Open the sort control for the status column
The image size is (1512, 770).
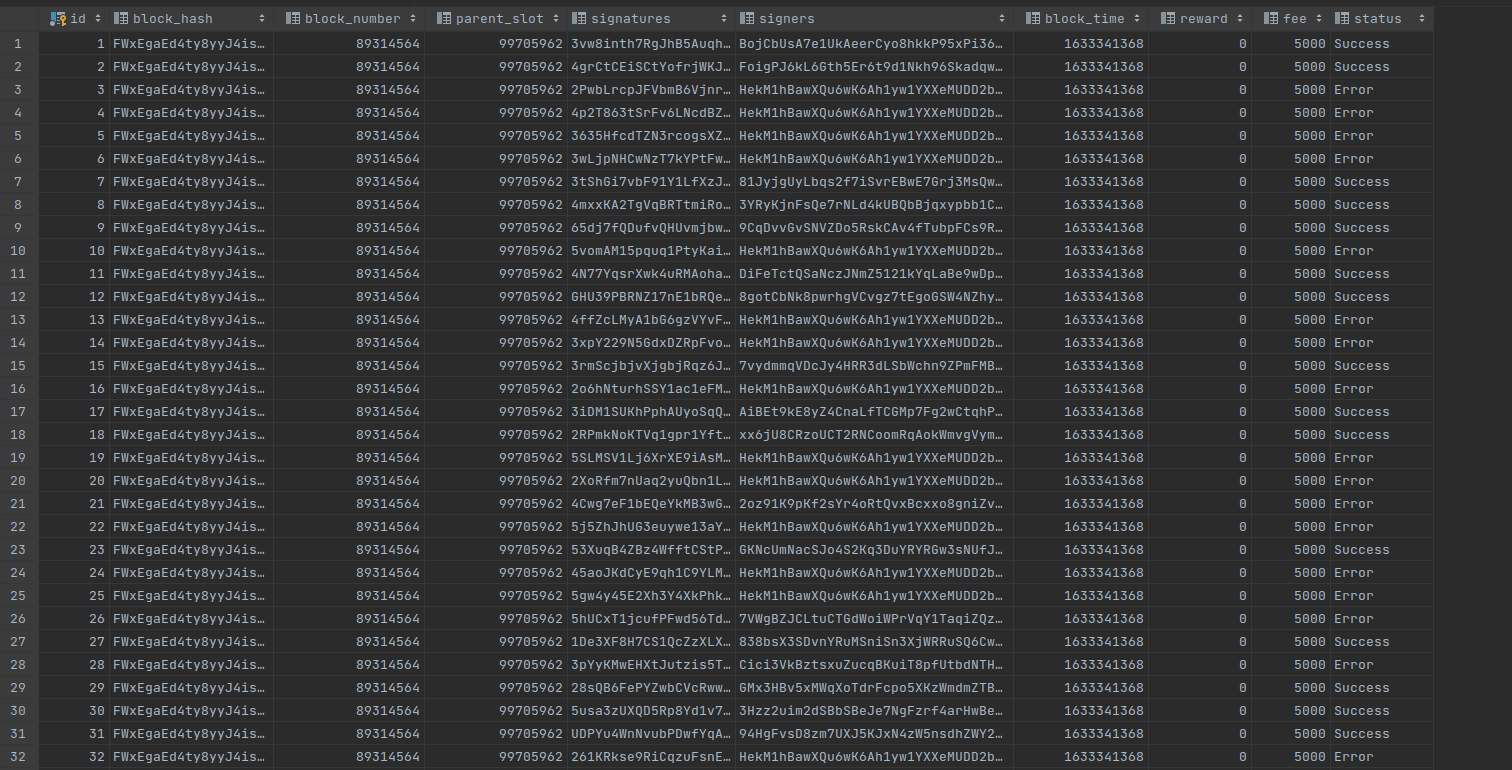(1421, 18)
